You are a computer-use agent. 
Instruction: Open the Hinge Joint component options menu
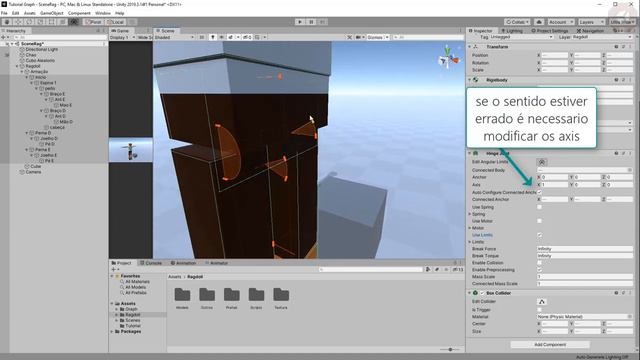click(x=630, y=153)
